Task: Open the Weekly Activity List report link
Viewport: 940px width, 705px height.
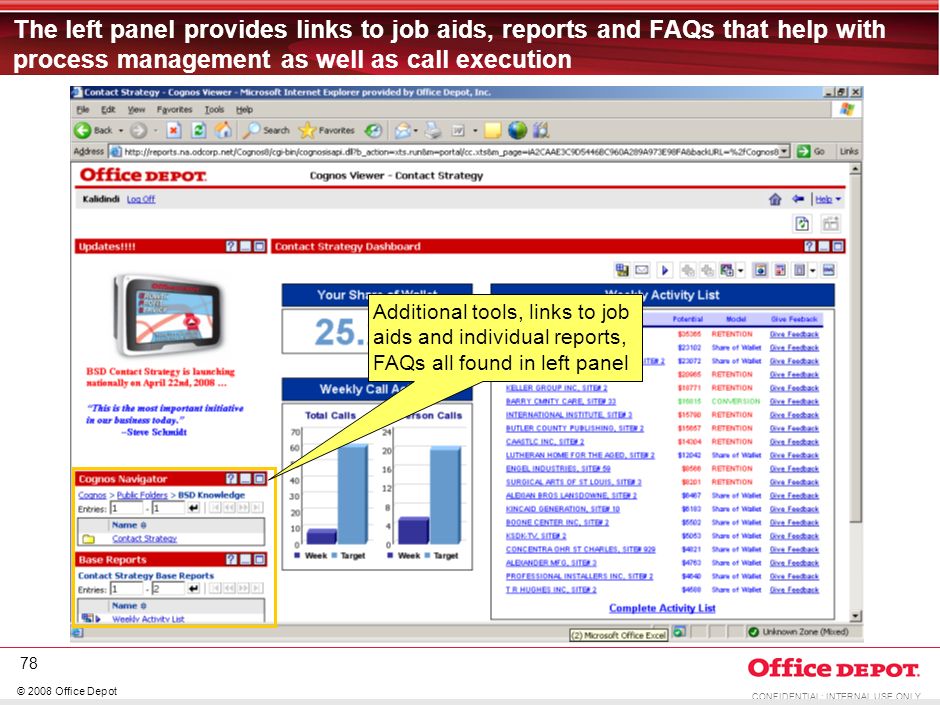Action: pyautogui.click(x=148, y=619)
